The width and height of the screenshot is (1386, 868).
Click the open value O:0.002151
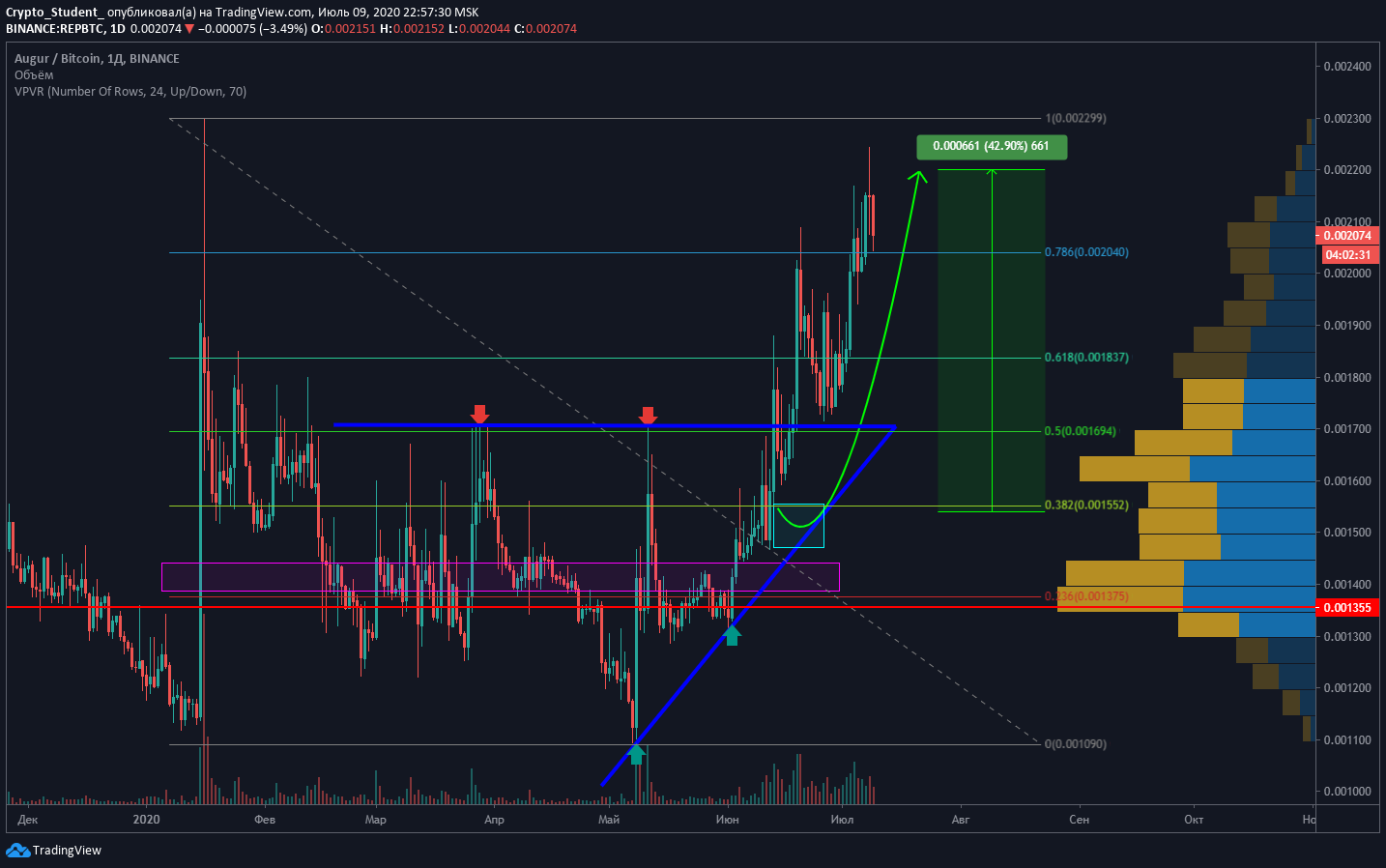point(343,29)
